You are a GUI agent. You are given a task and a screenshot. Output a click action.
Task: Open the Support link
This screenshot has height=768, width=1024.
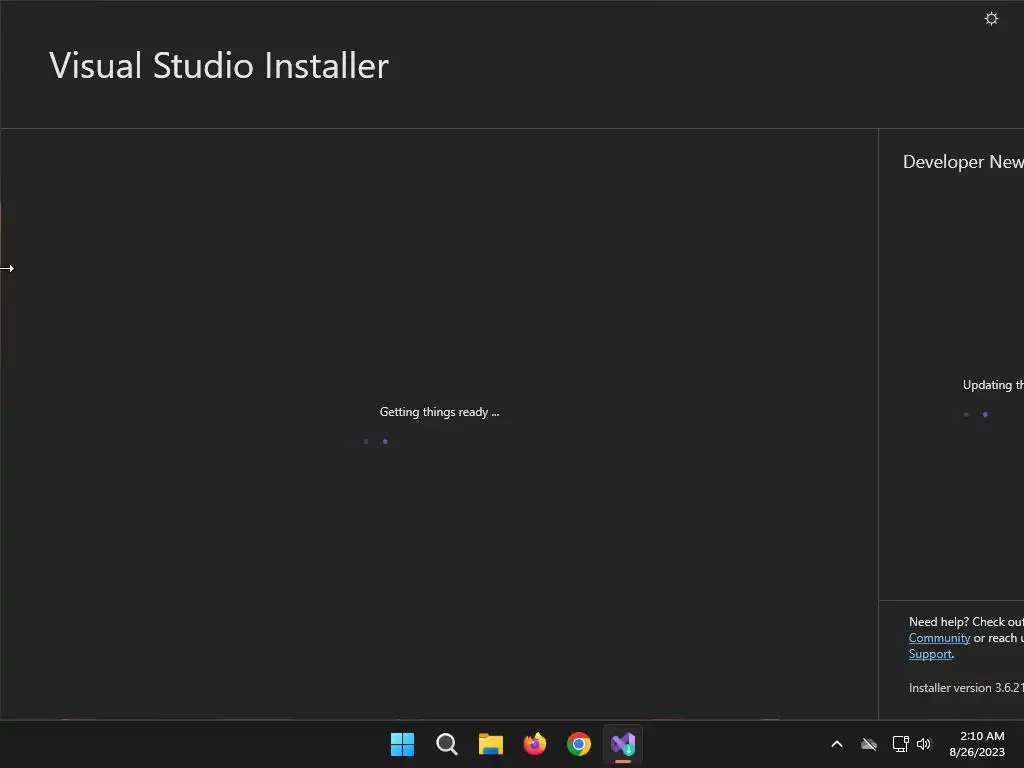930,654
